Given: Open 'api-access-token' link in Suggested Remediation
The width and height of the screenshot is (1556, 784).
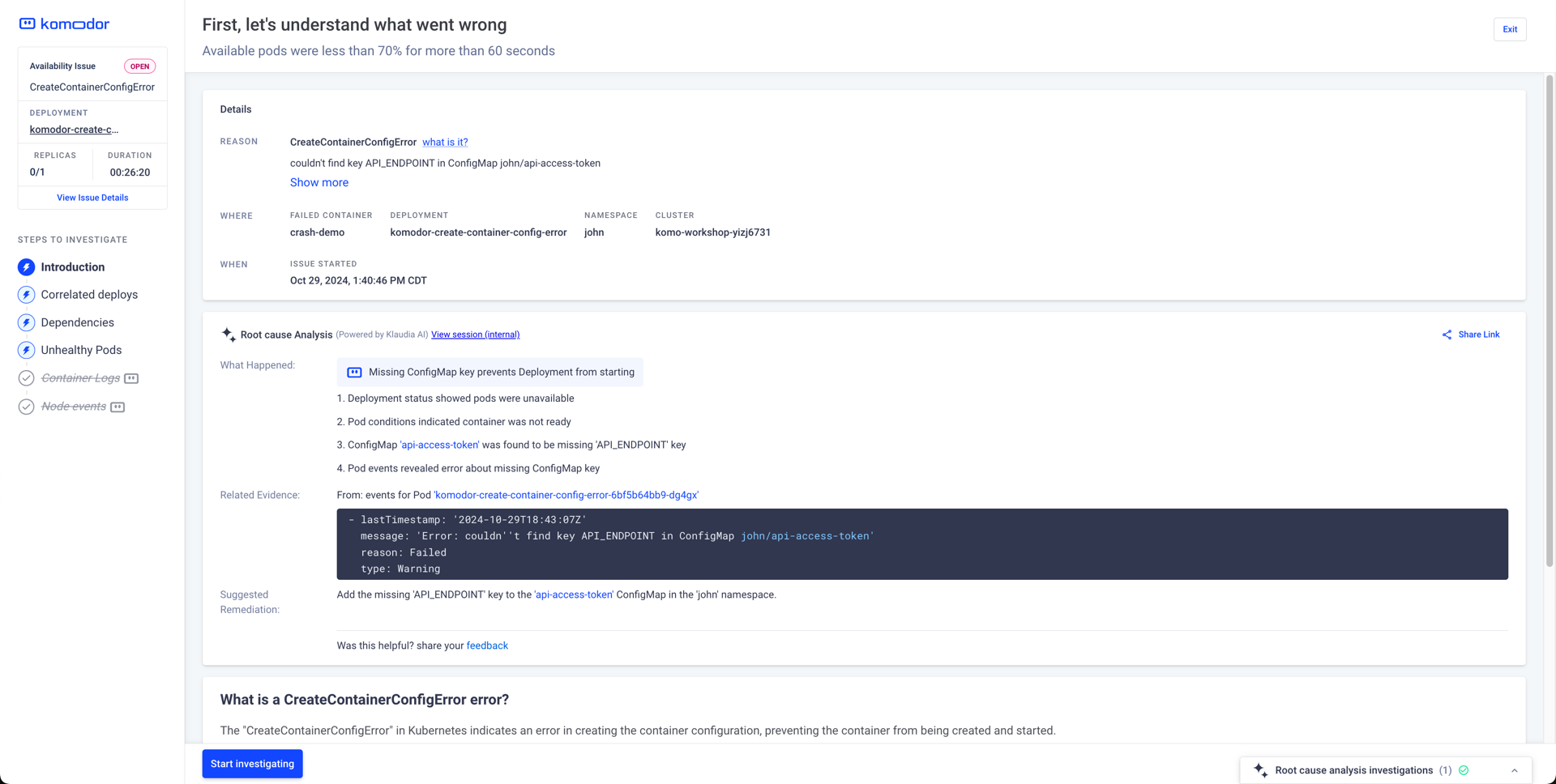Looking at the screenshot, I should 574,594.
